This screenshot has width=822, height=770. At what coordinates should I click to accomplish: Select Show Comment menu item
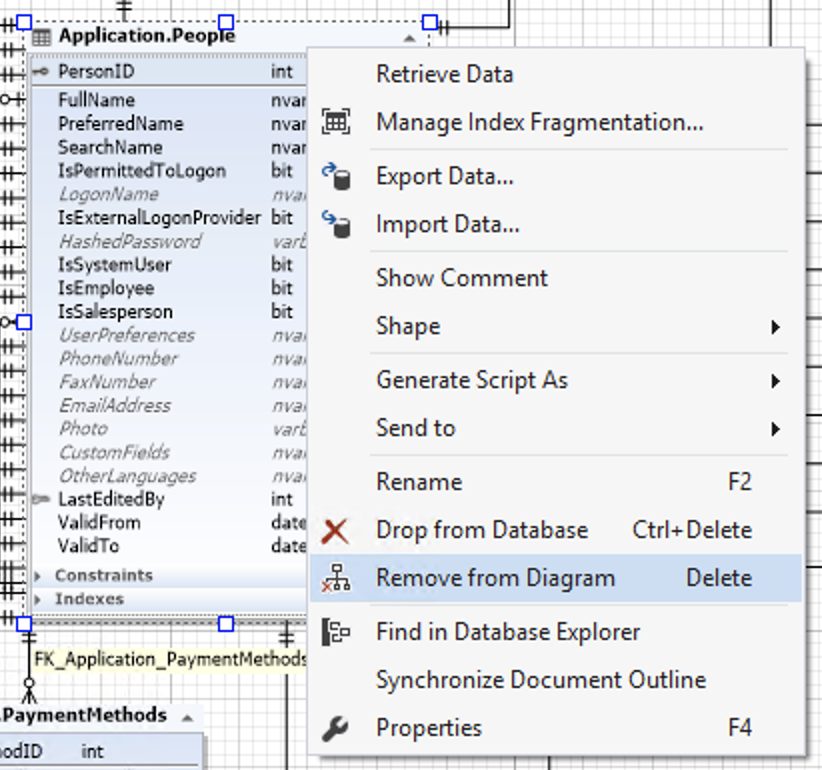(556, 278)
